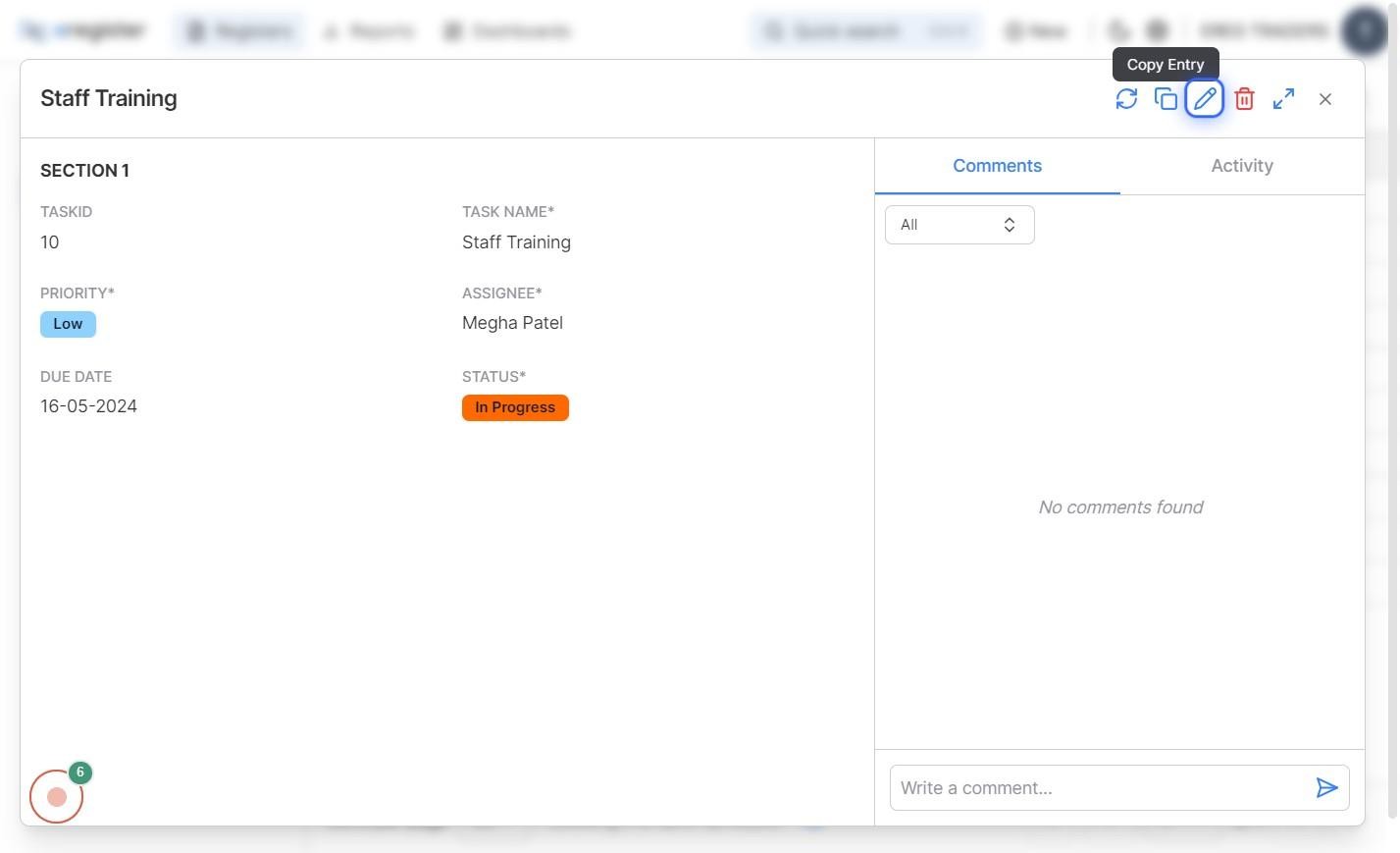Send the comment using the paper plane icon
This screenshot has width=1400, height=853.
click(1328, 787)
